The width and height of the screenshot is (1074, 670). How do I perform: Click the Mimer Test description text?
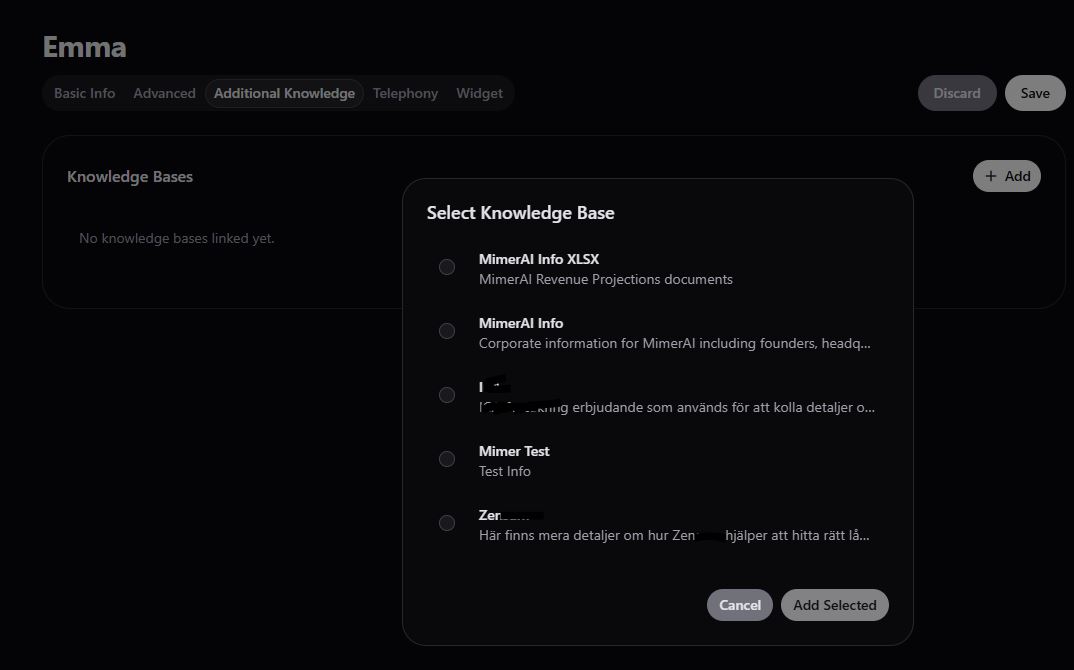tap(504, 471)
